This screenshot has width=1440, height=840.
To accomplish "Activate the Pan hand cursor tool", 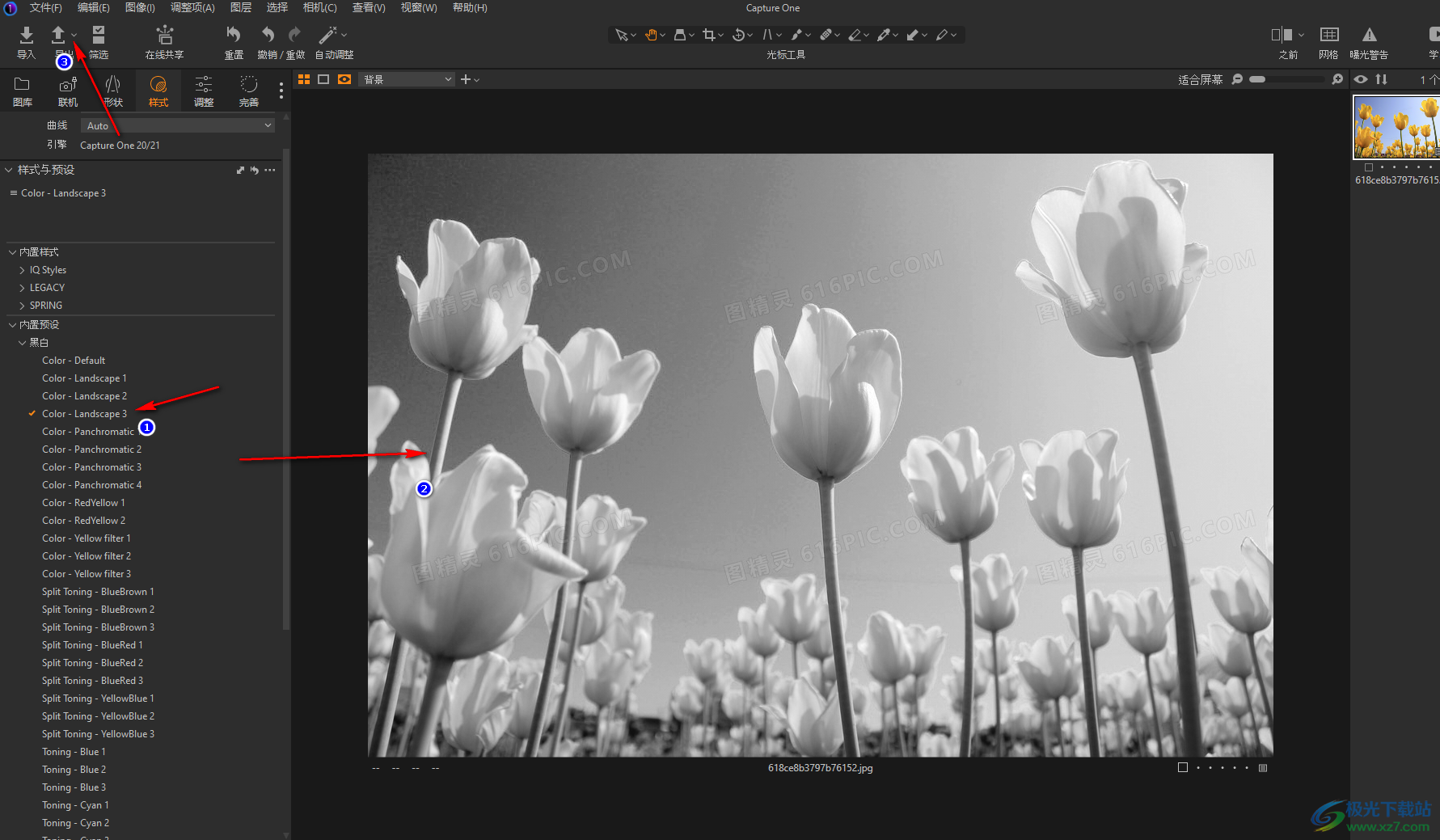I will coord(652,35).
